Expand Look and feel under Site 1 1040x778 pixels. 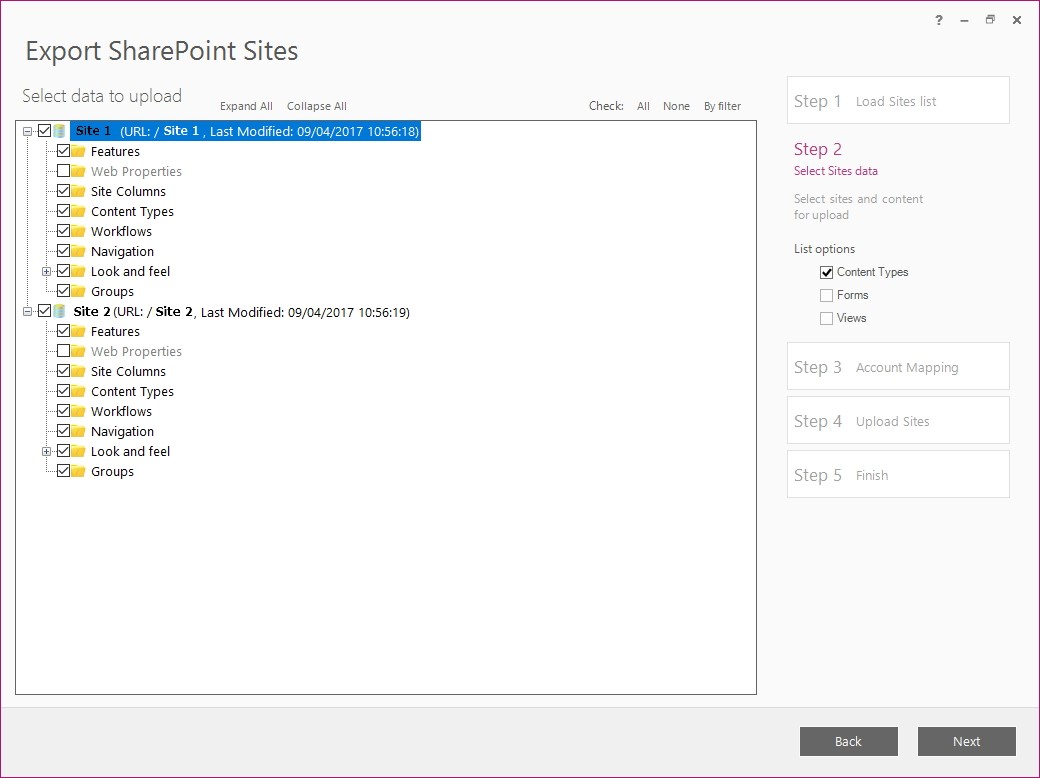(46, 271)
